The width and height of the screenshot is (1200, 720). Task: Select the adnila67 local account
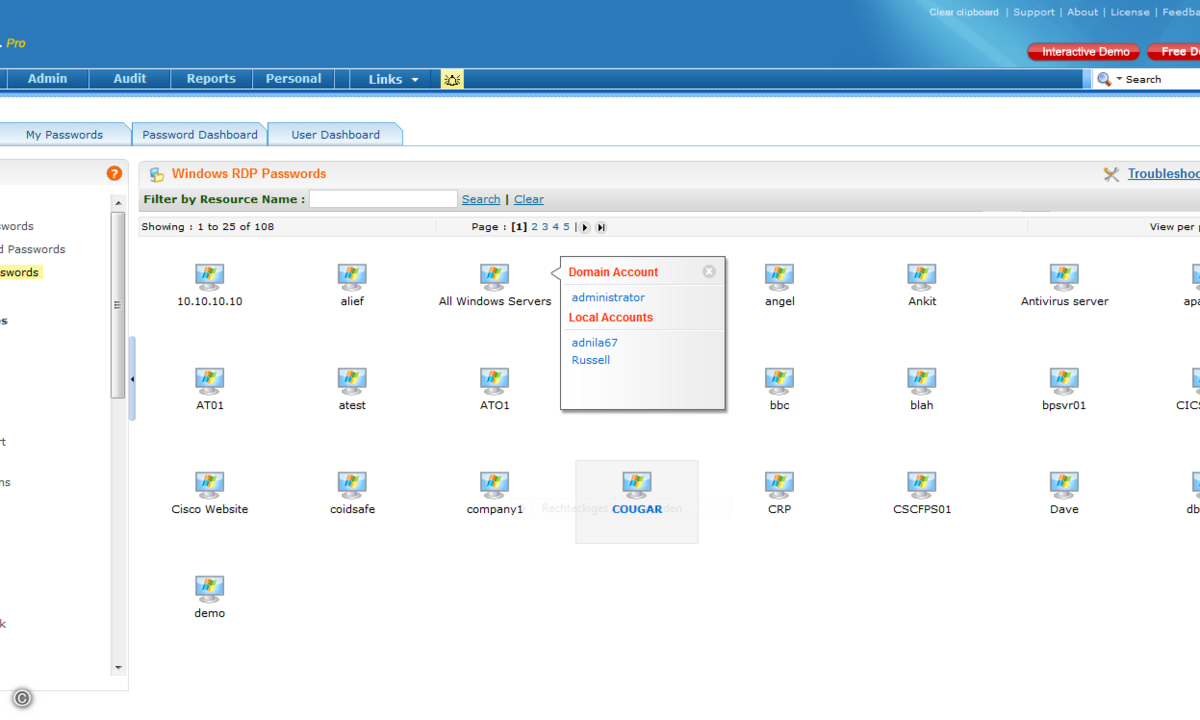(x=595, y=342)
